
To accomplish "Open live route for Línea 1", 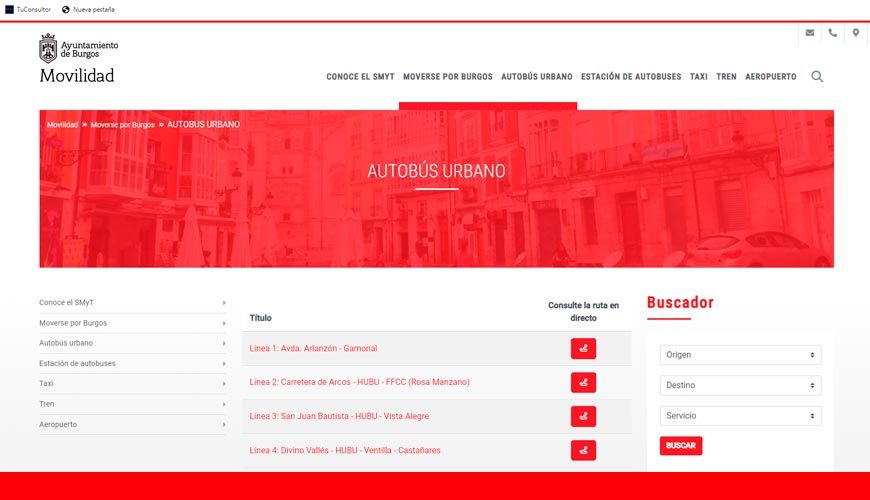I will 583,349.
